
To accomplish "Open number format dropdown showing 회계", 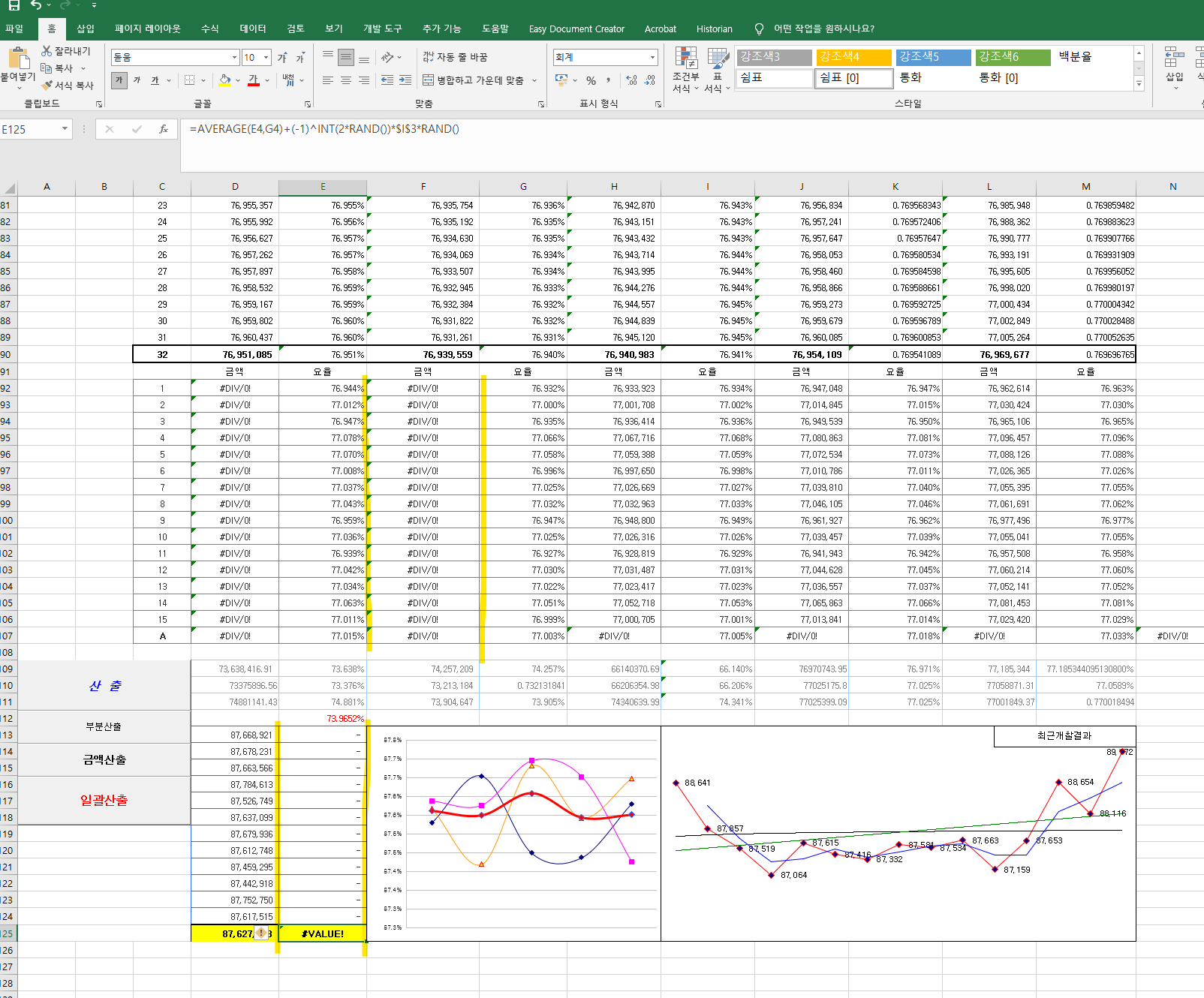I will coord(652,57).
